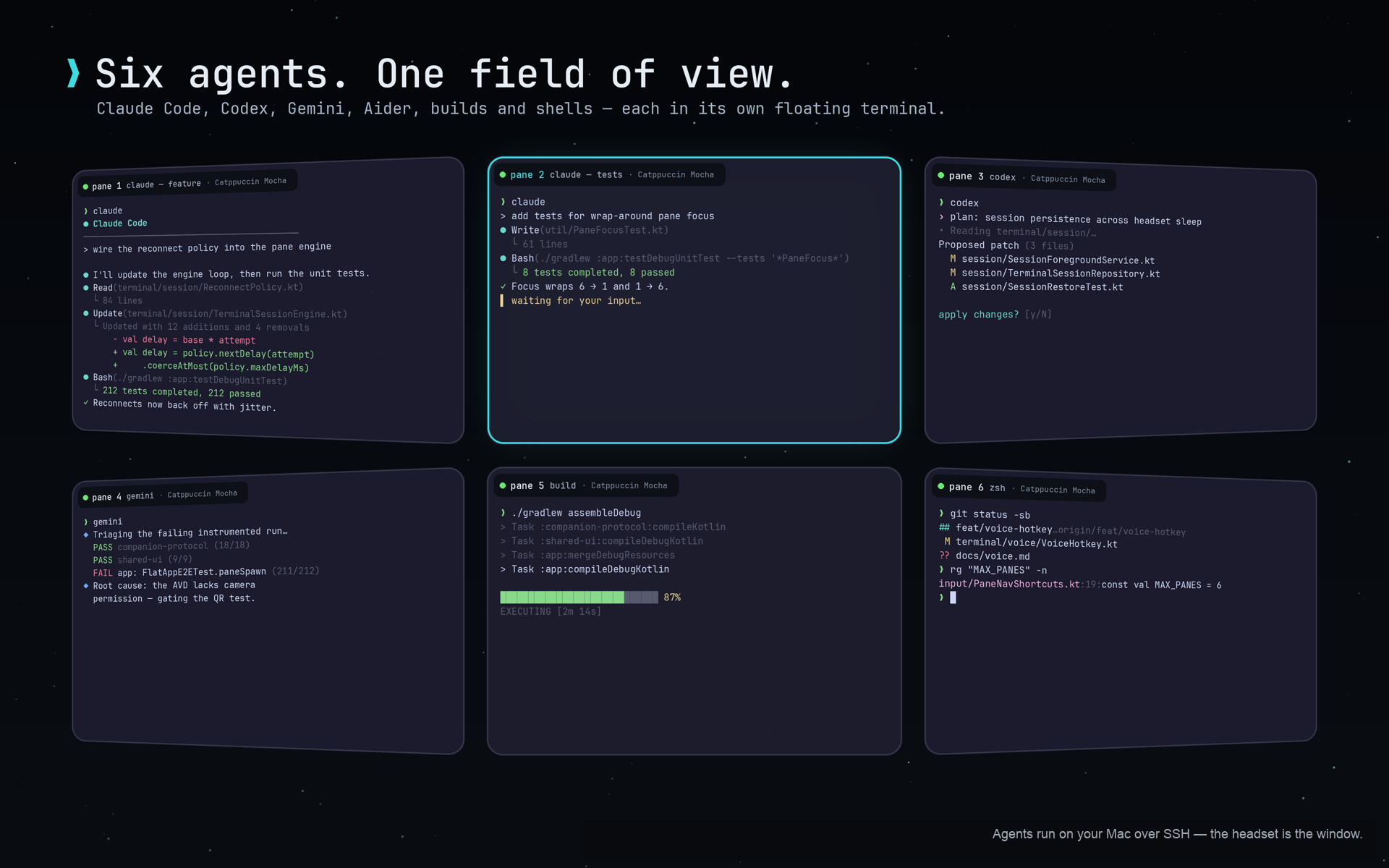
Task: Click '8 tests completed, 8 passed' in pane 2
Action: tap(598, 273)
